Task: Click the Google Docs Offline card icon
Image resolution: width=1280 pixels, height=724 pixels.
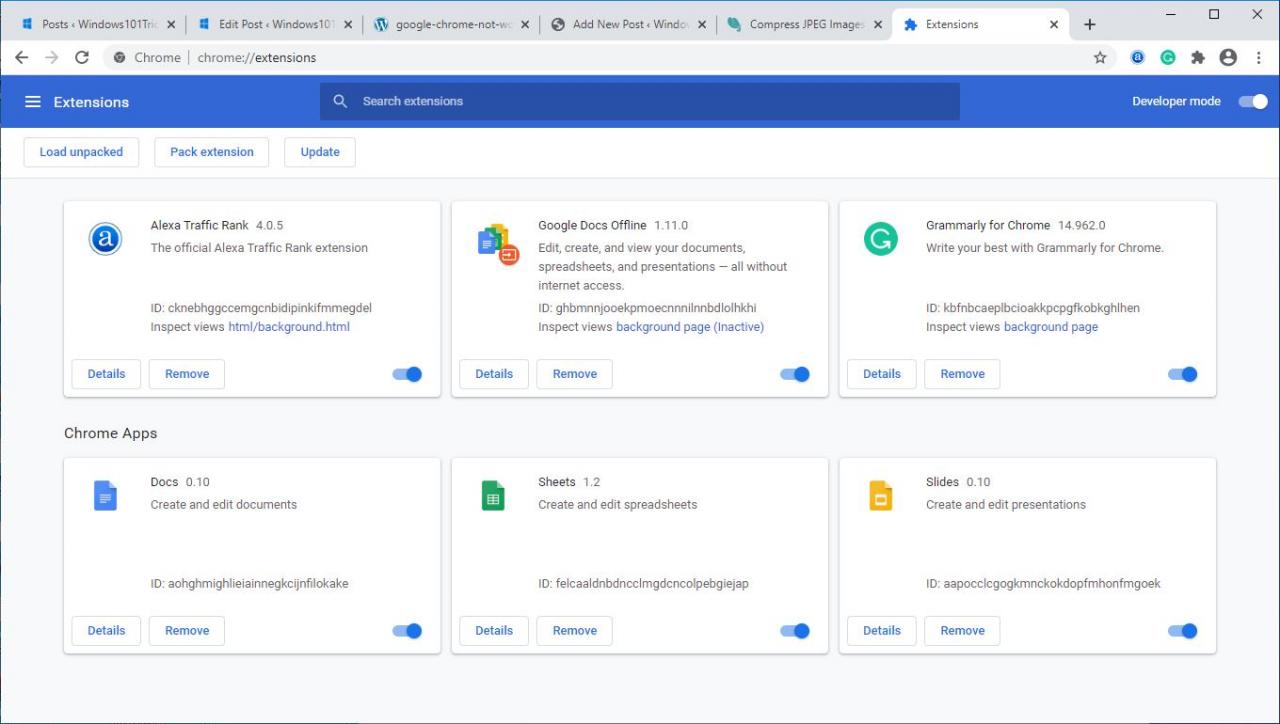Action: point(498,243)
